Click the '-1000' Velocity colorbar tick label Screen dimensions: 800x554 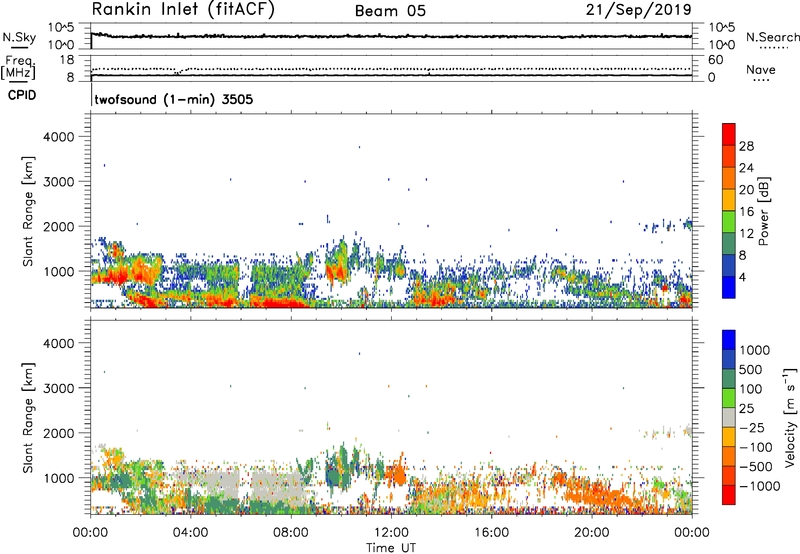click(x=760, y=486)
